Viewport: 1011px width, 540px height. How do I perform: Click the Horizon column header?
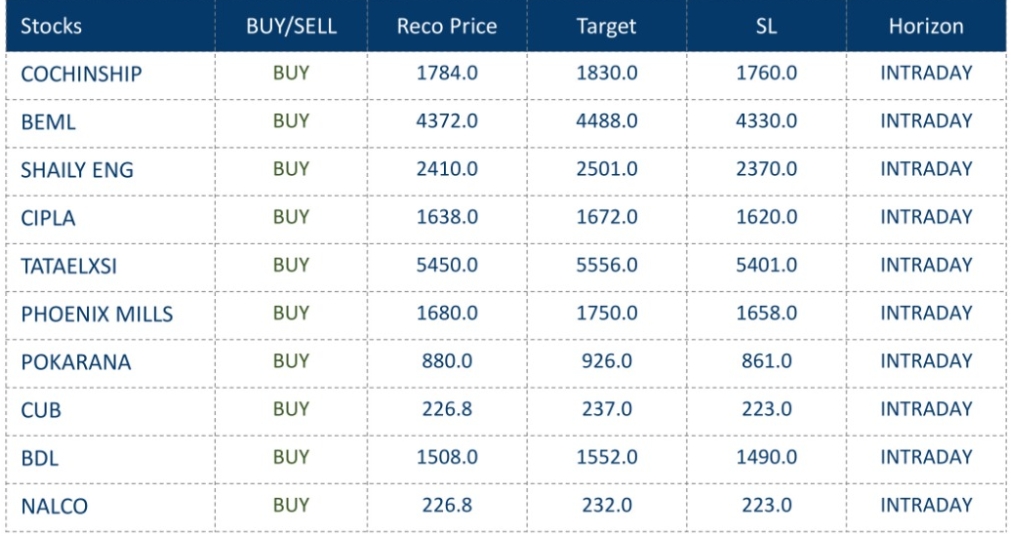[926, 26]
